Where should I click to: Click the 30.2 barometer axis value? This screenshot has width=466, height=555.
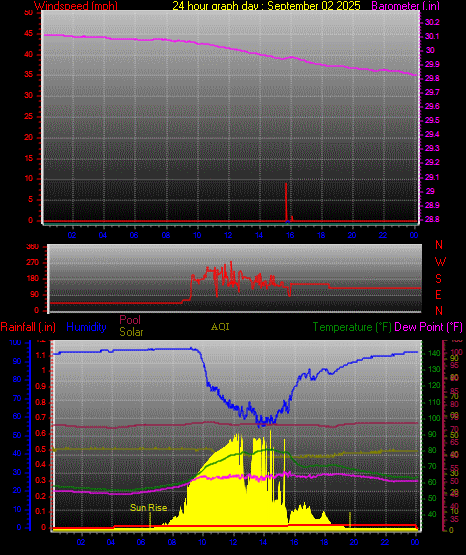[x=432, y=22]
